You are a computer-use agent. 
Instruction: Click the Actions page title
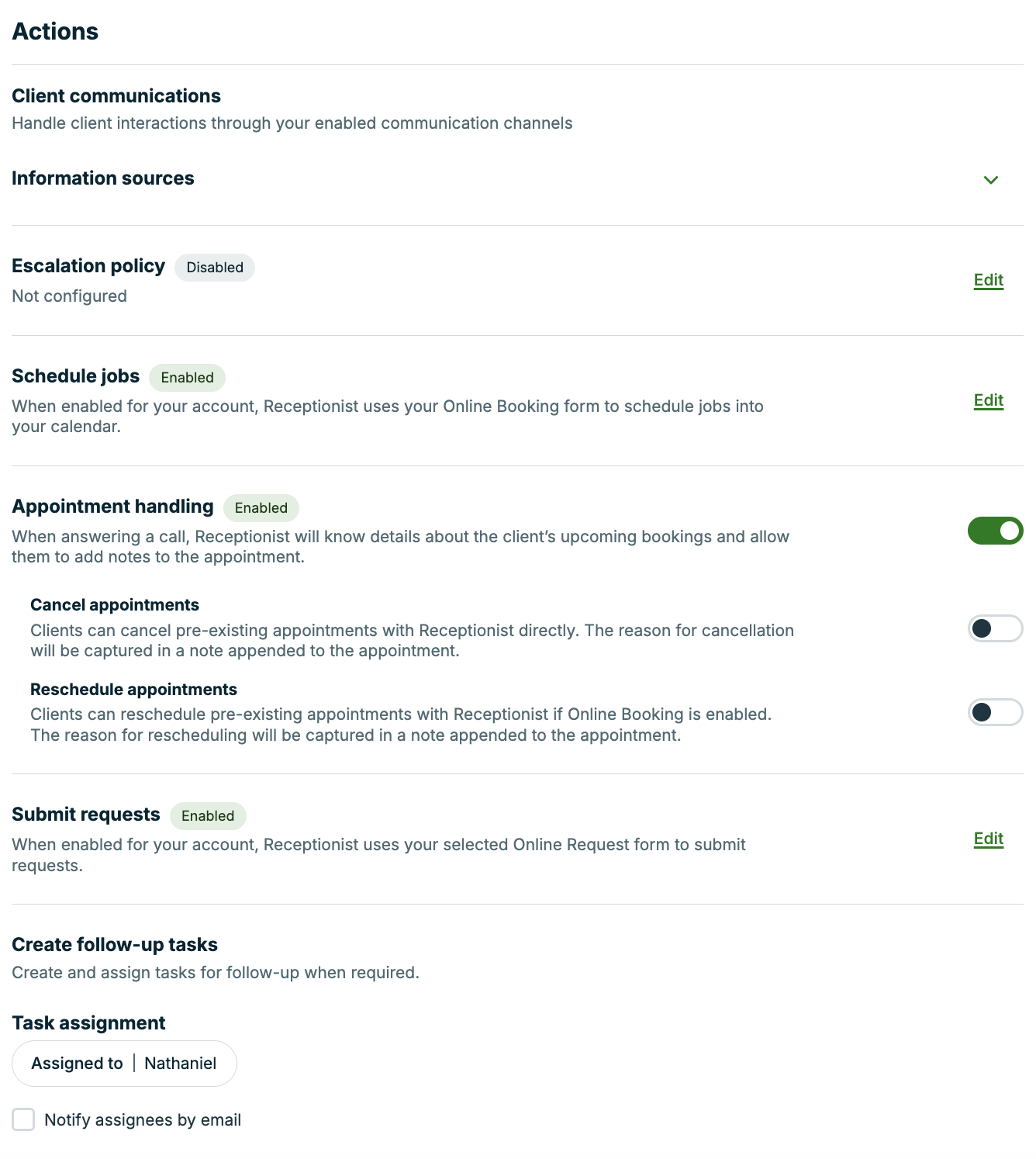[x=54, y=31]
